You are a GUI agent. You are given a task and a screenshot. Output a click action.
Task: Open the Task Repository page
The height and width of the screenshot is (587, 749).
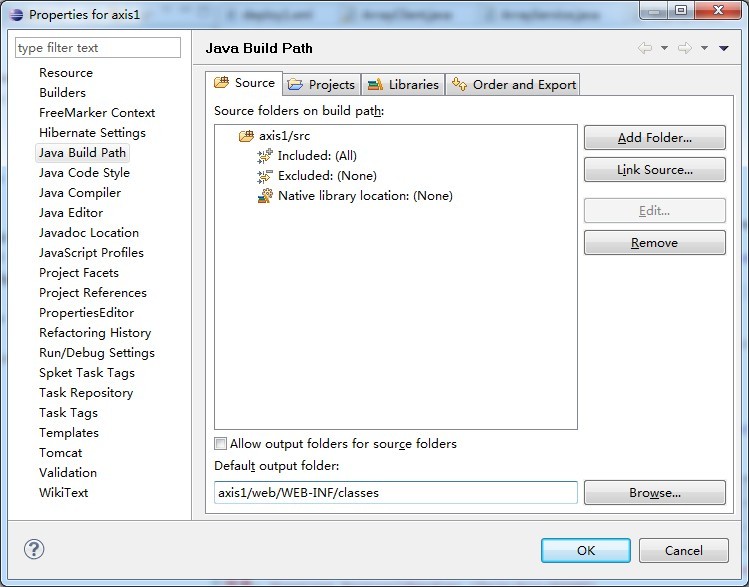[86, 393]
